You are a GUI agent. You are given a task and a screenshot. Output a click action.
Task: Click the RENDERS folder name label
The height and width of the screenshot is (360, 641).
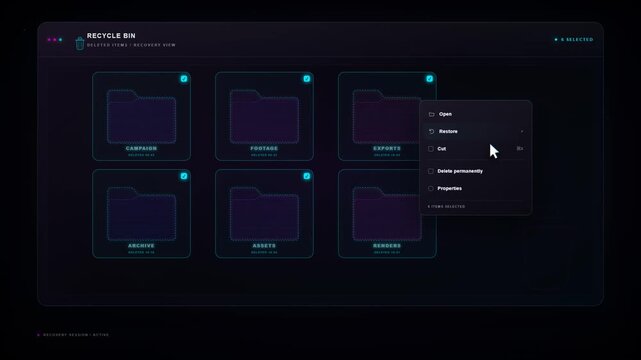[387, 246]
